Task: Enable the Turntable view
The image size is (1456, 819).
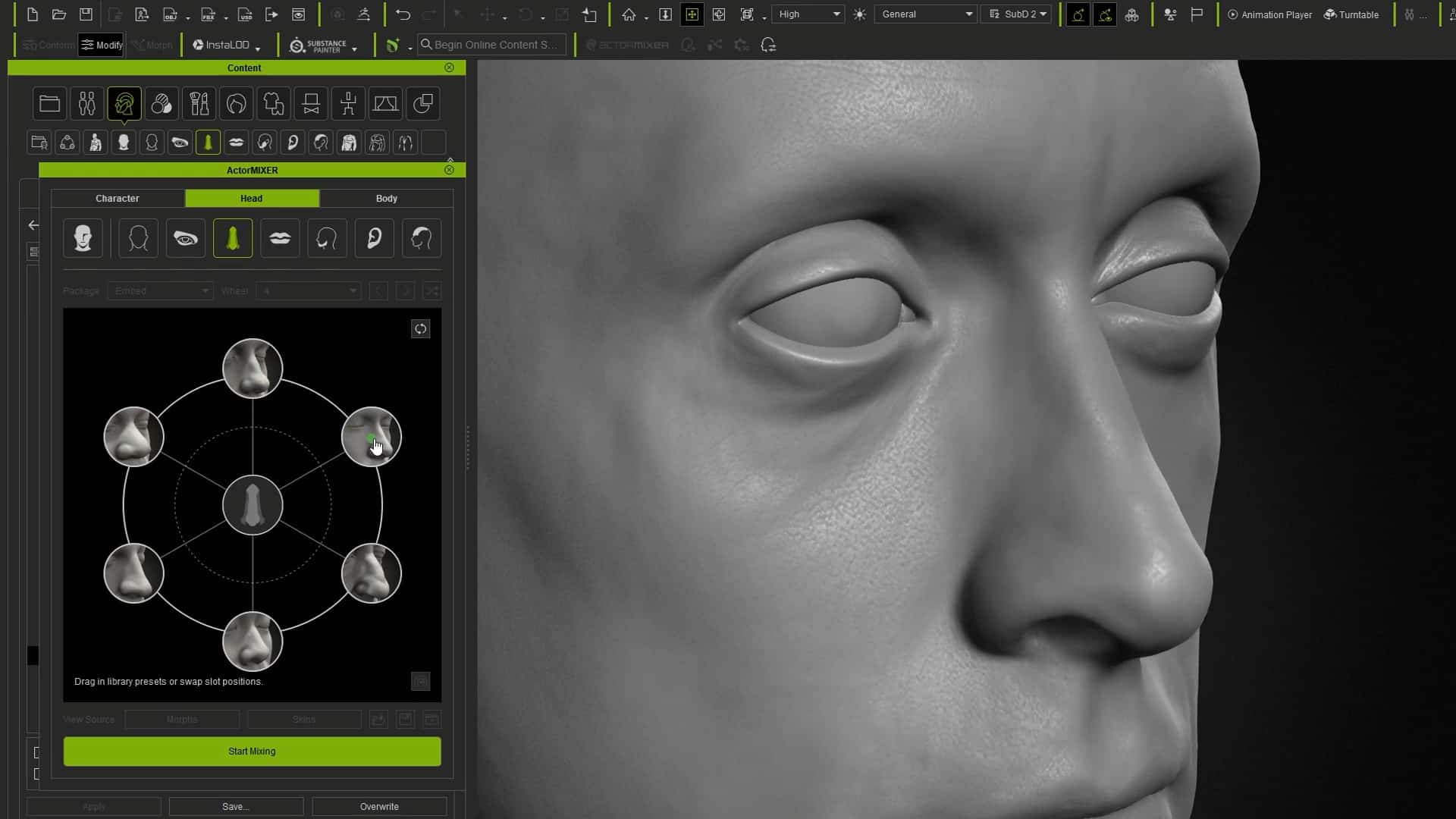Action: coord(1352,14)
